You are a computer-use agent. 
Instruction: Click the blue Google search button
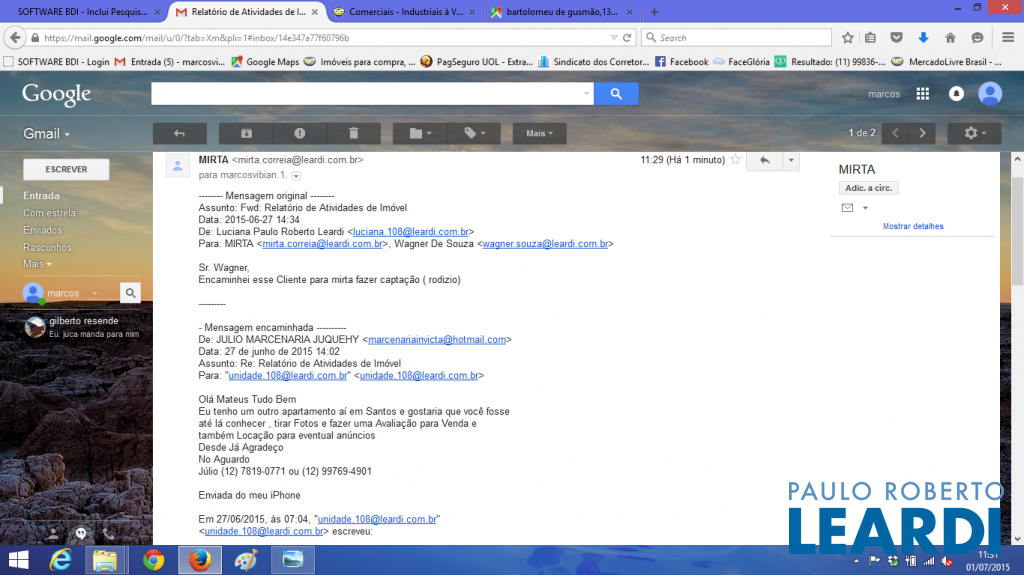tap(616, 94)
